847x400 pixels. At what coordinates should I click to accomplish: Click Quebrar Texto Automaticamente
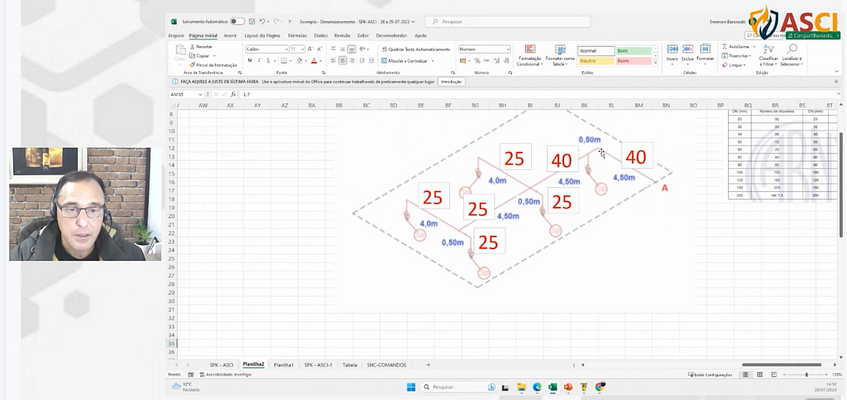pyautogui.click(x=415, y=49)
